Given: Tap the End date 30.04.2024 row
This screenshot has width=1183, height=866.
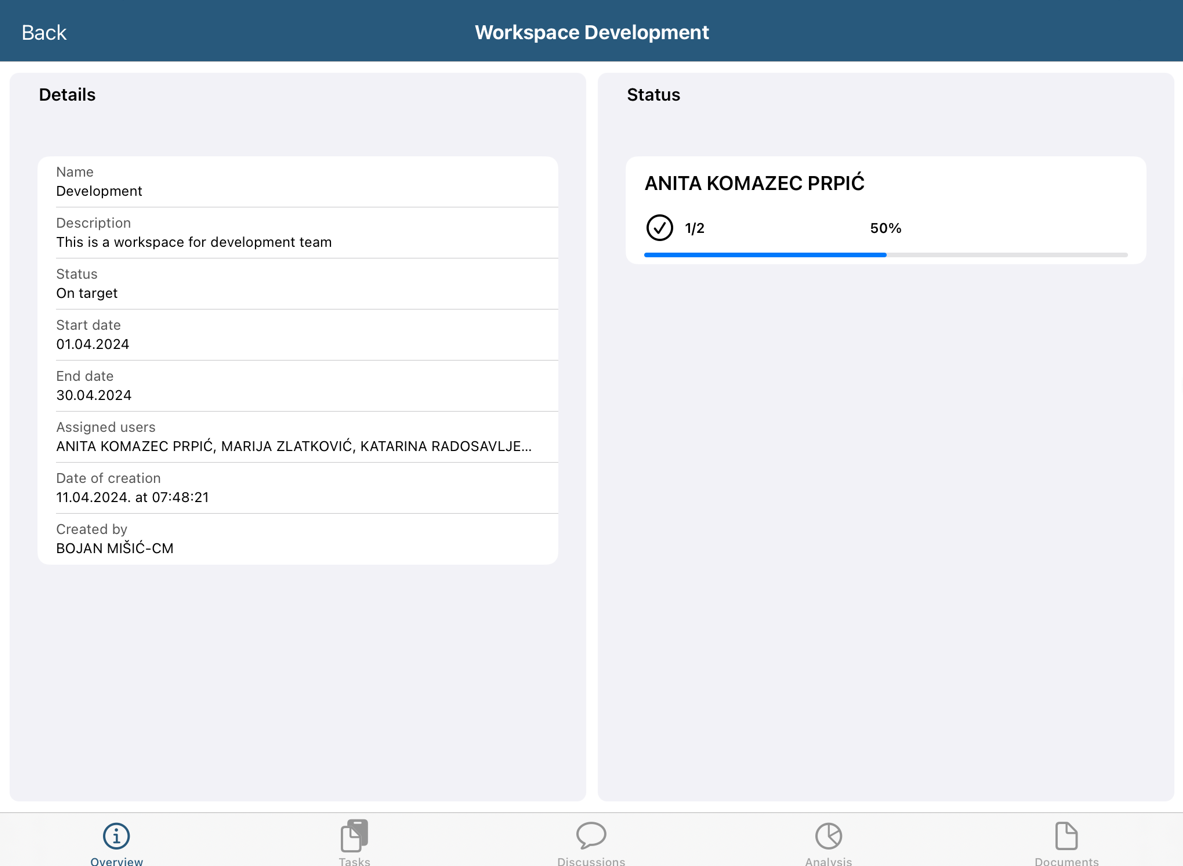Looking at the screenshot, I should click(x=297, y=386).
